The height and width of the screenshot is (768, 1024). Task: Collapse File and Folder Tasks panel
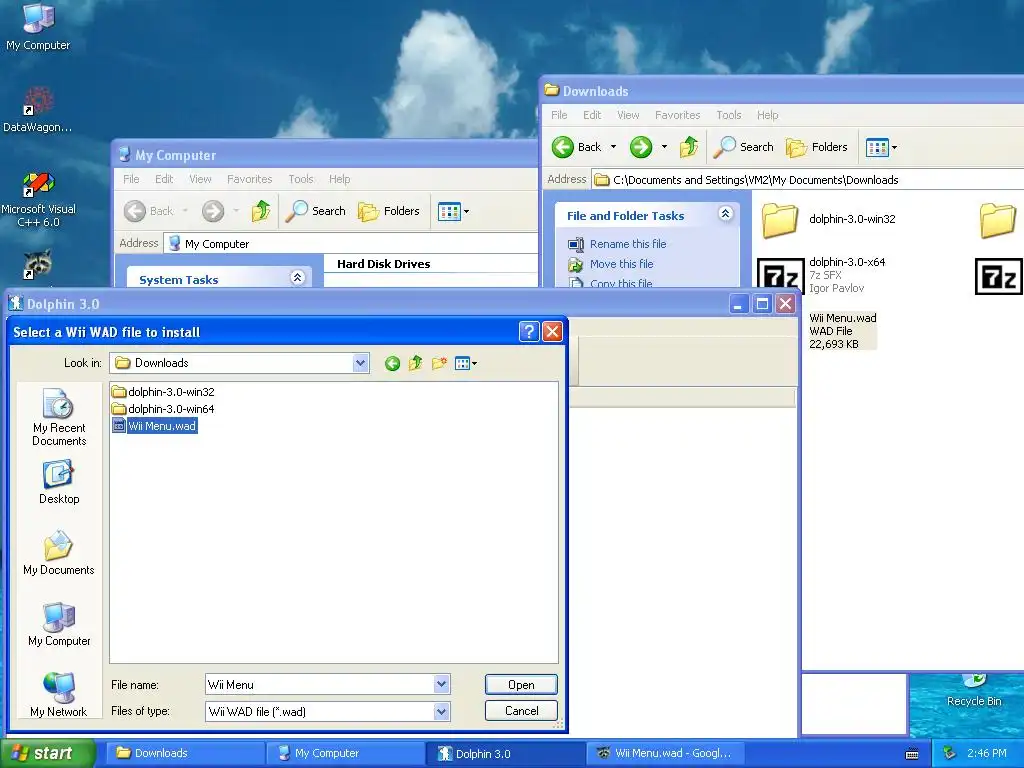point(725,214)
